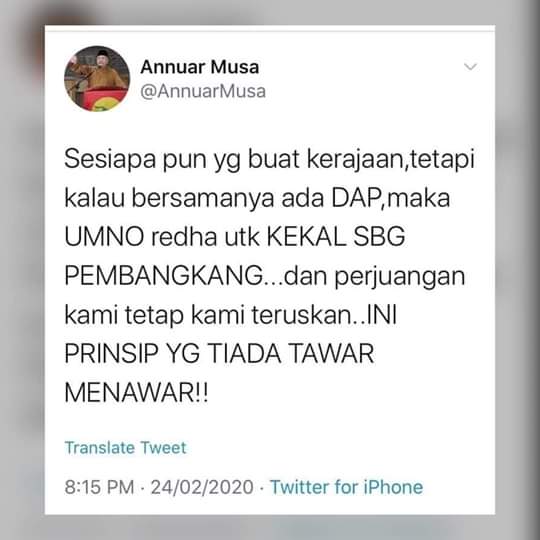540x540 pixels.
Task: Click the word kerajaan,tetapi in first line
Action: tap(391, 160)
